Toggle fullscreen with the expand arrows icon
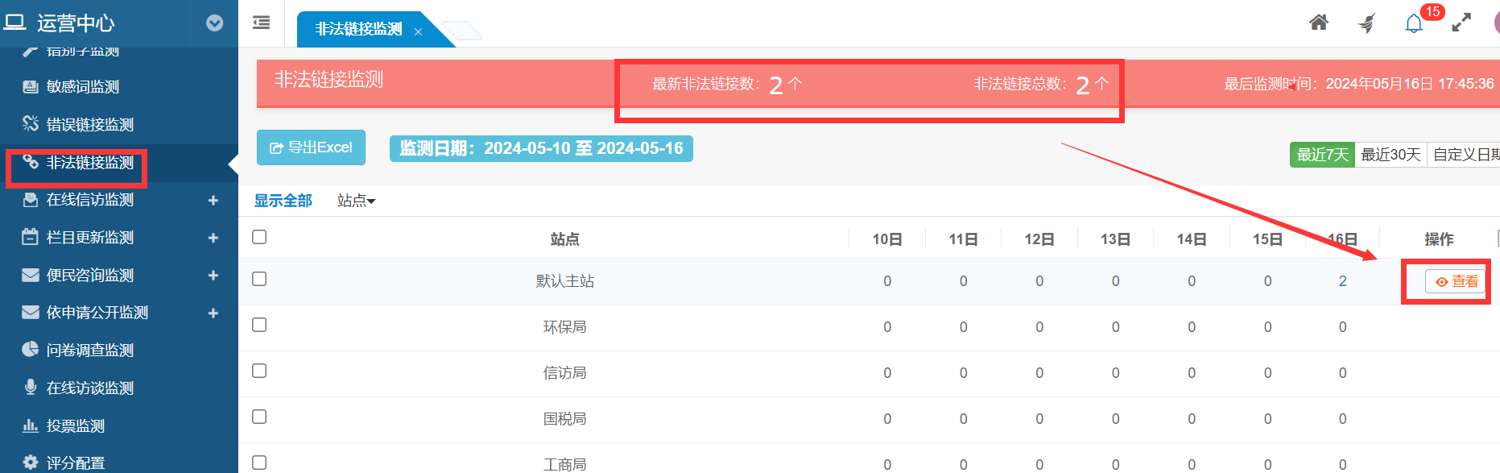1500x473 pixels. click(x=1461, y=22)
